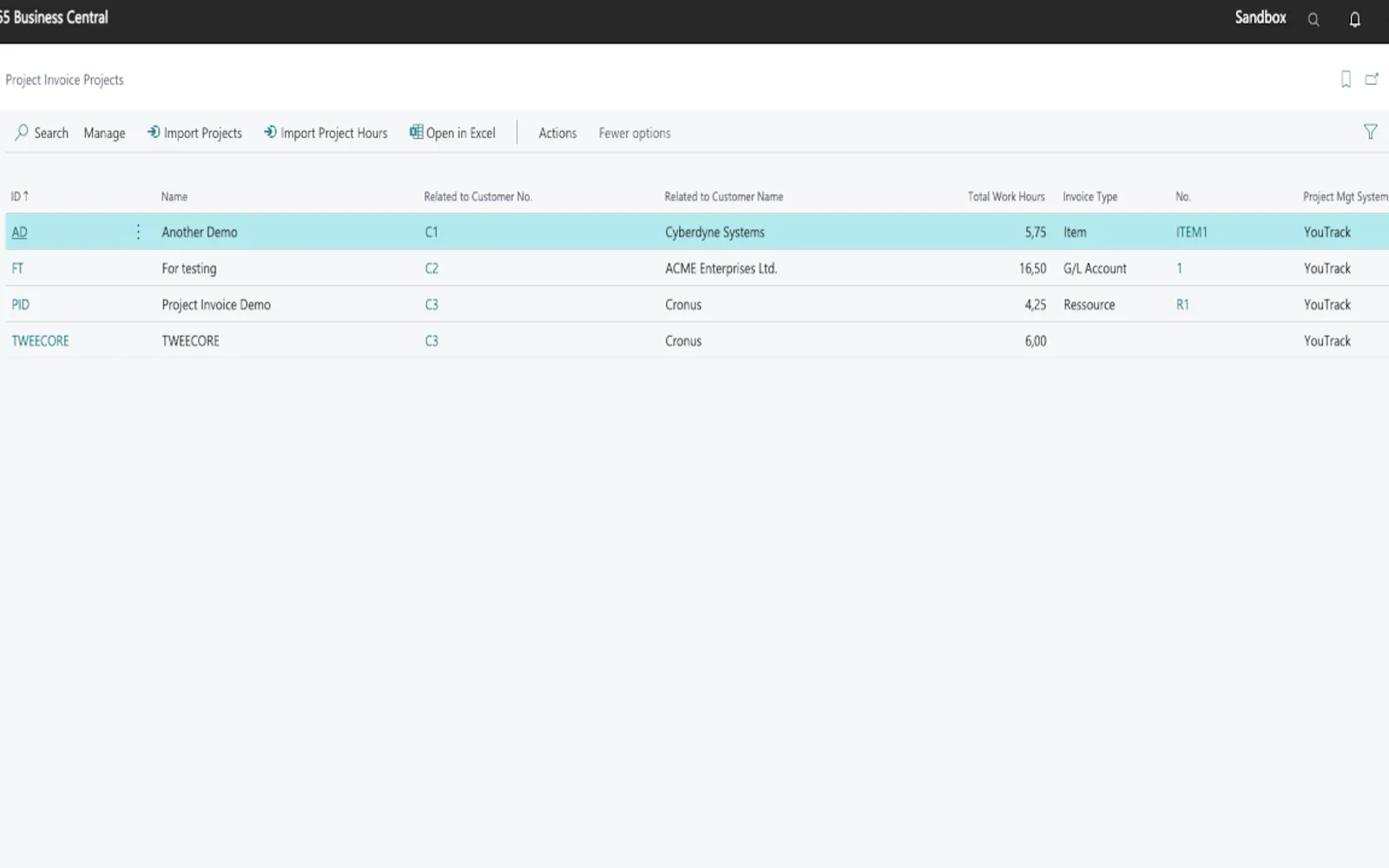
Task: Show row options for AD project
Action: [x=138, y=232]
